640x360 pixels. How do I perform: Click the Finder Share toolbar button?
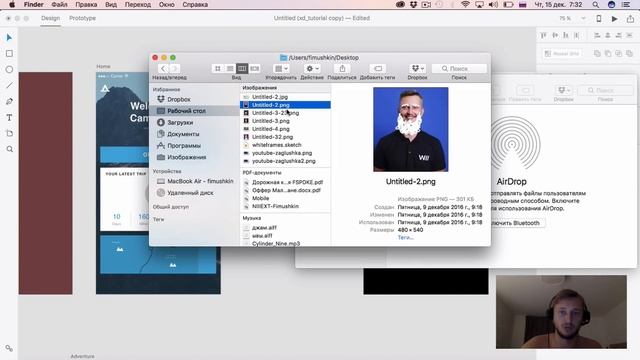click(x=342, y=69)
